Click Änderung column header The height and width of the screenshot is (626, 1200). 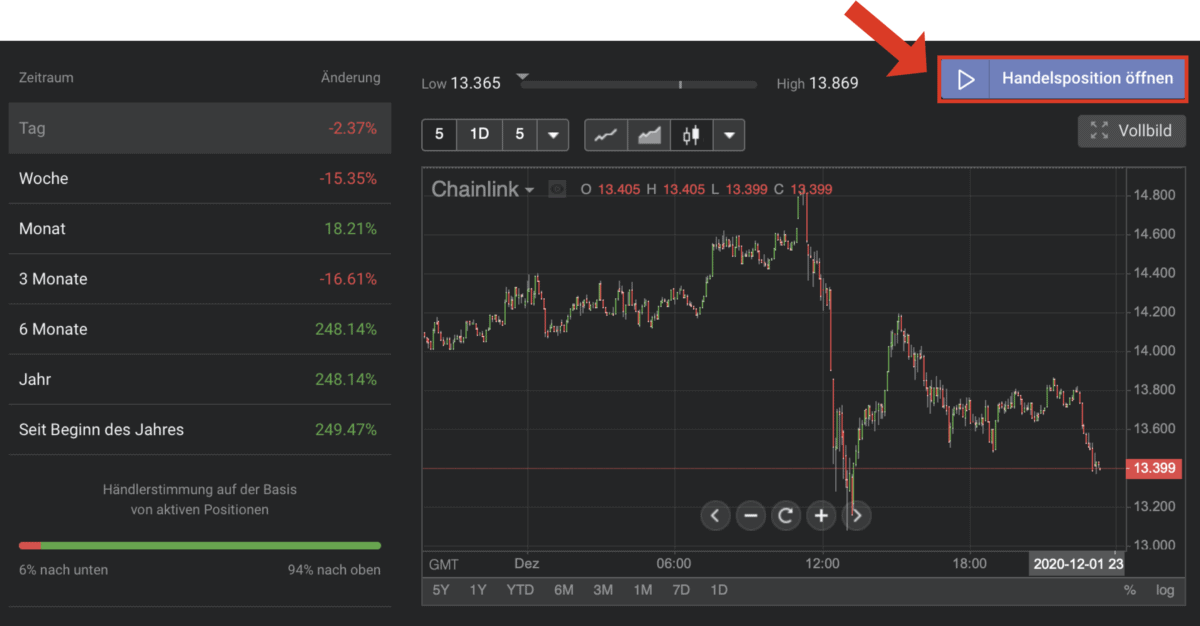(350, 78)
